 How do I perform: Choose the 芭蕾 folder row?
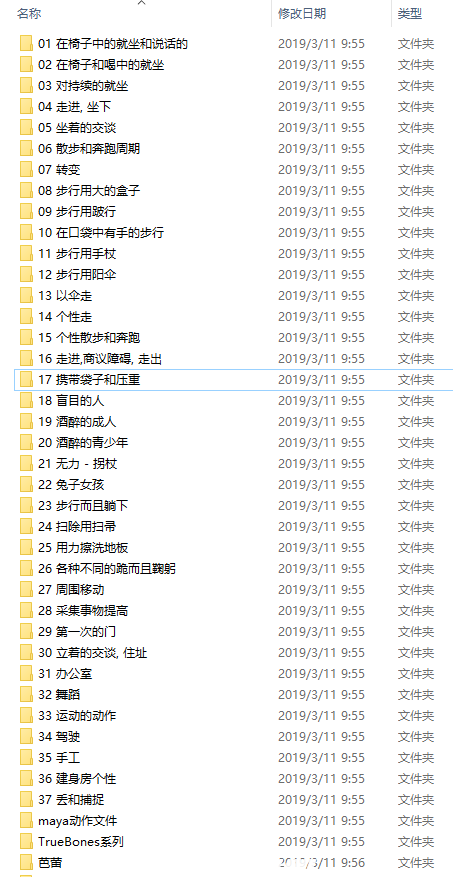pyautogui.click(x=233, y=863)
